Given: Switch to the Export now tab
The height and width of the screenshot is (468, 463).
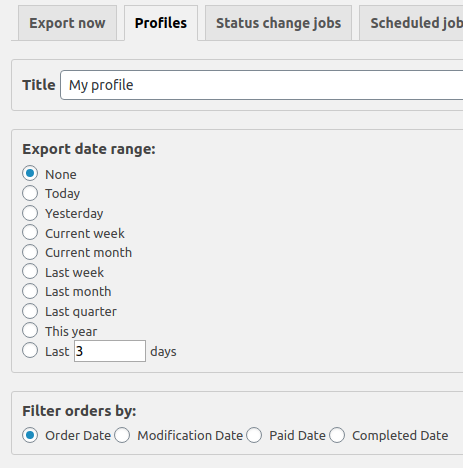Looking at the screenshot, I should [x=67, y=23].
